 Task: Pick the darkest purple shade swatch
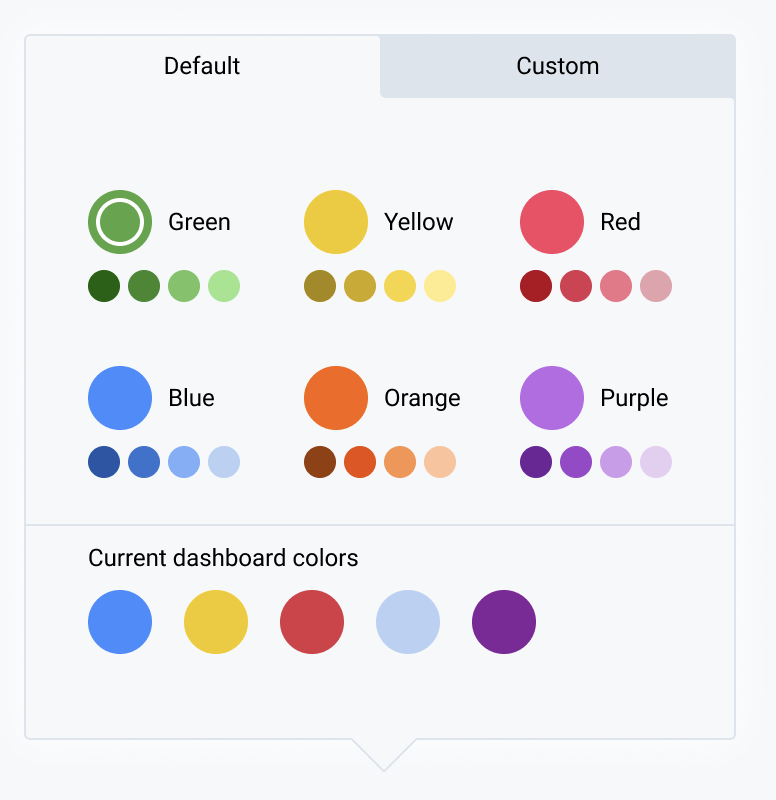[536, 462]
